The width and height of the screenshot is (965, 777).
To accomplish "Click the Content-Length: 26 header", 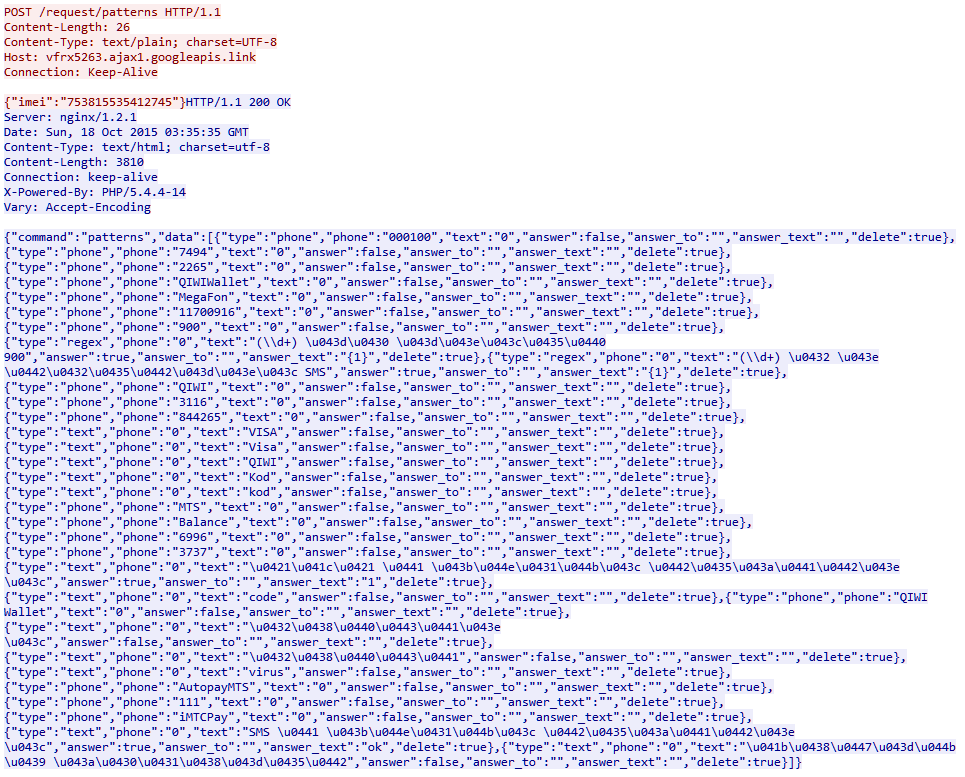I will pyautogui.click(x=66, y=27).
